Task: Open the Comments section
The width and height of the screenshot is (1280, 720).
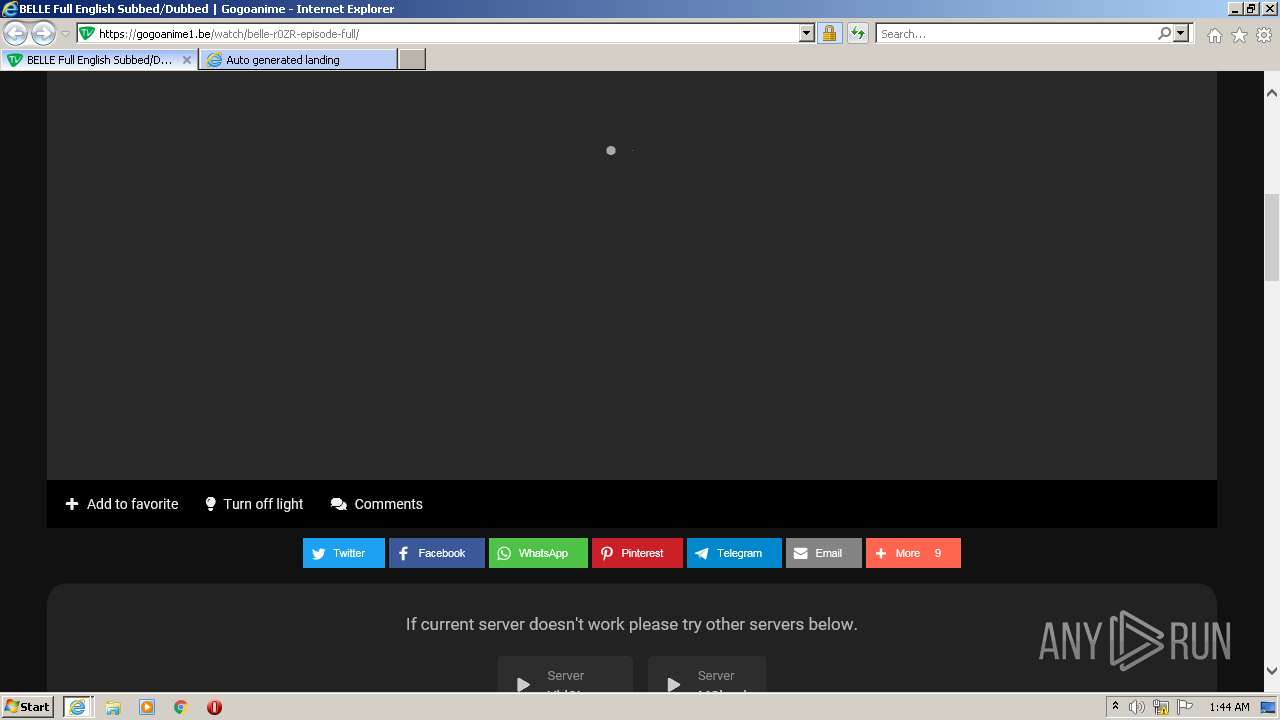Action: tap(377, 504)
